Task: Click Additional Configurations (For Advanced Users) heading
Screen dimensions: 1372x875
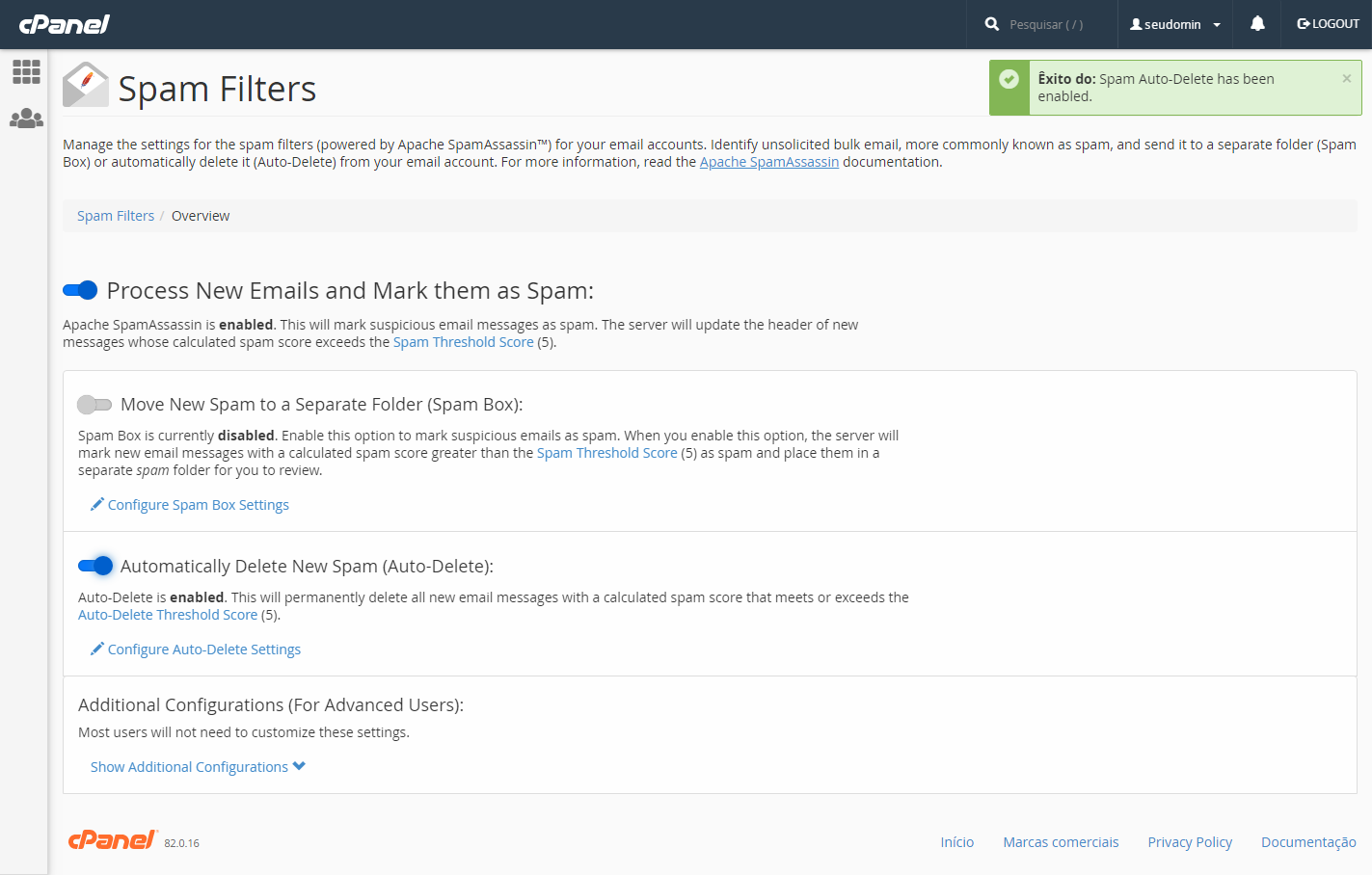Action: (x=271, y=704)
